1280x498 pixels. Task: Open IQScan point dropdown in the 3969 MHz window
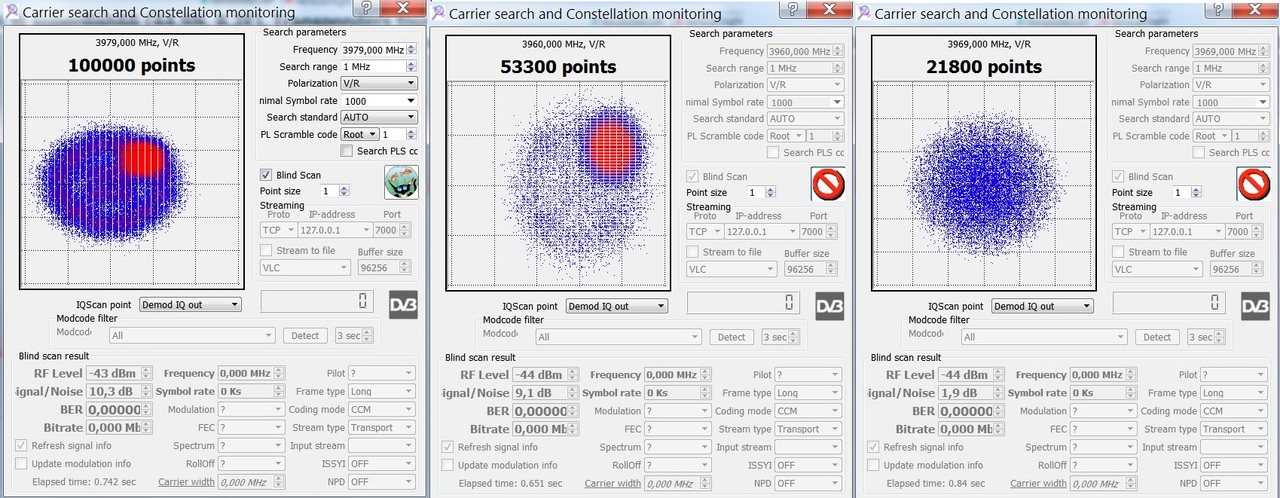(x=1042, y=306)
